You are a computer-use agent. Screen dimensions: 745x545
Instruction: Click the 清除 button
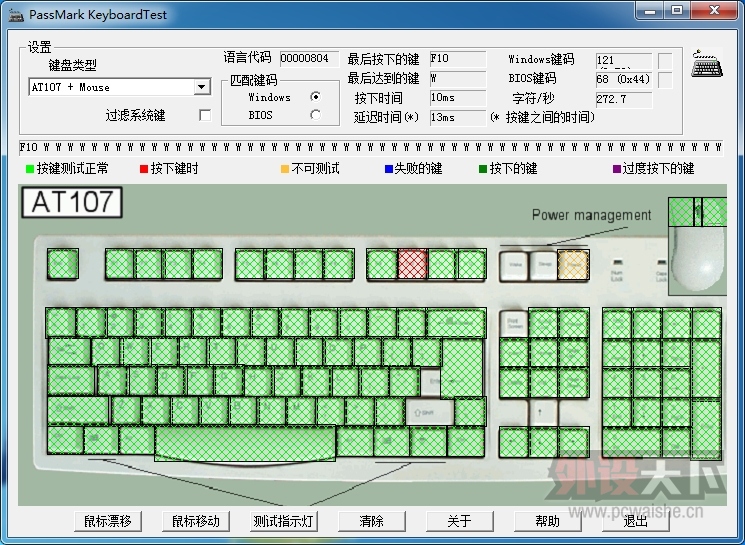[372, 521]
